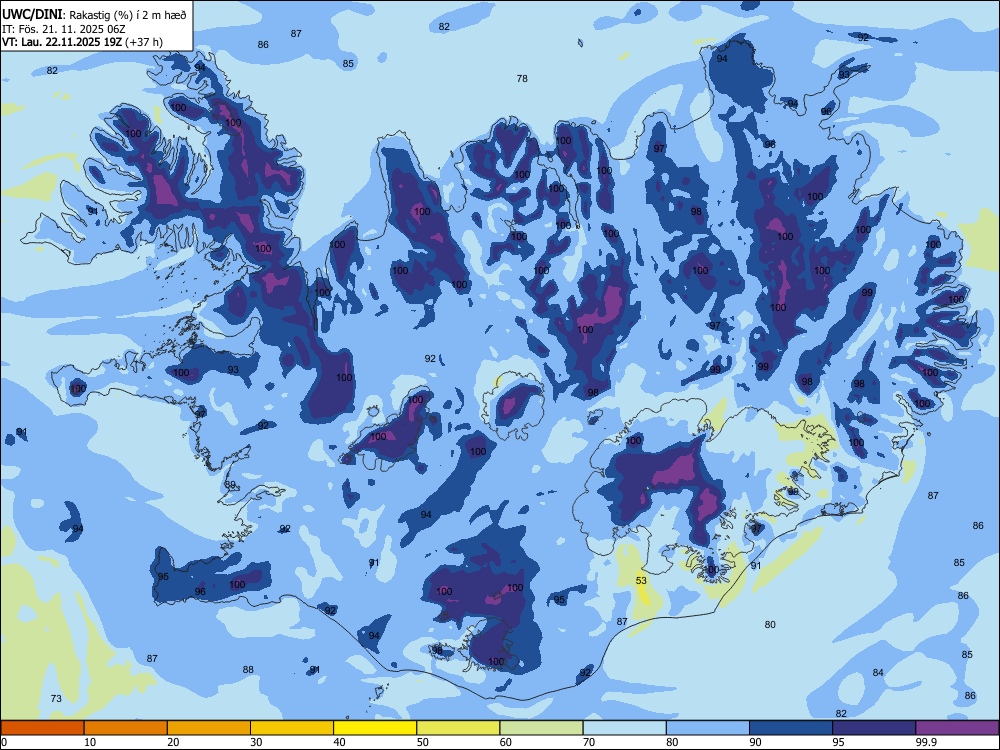Click the init time line "IT: Fös. 21. 11. 2025 06Z"

(64, 29)
